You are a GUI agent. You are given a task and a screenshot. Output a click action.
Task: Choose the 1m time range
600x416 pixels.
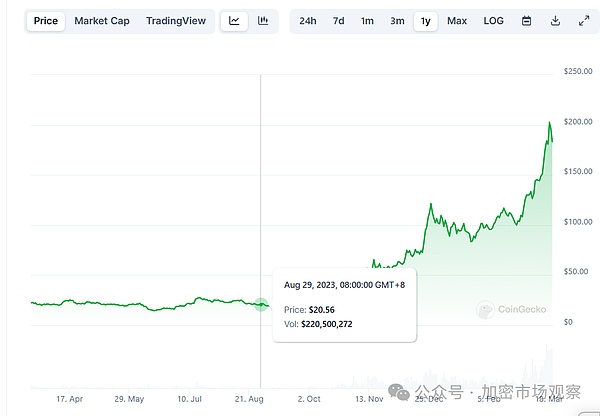pyautogui.click(x=368, y=21)
